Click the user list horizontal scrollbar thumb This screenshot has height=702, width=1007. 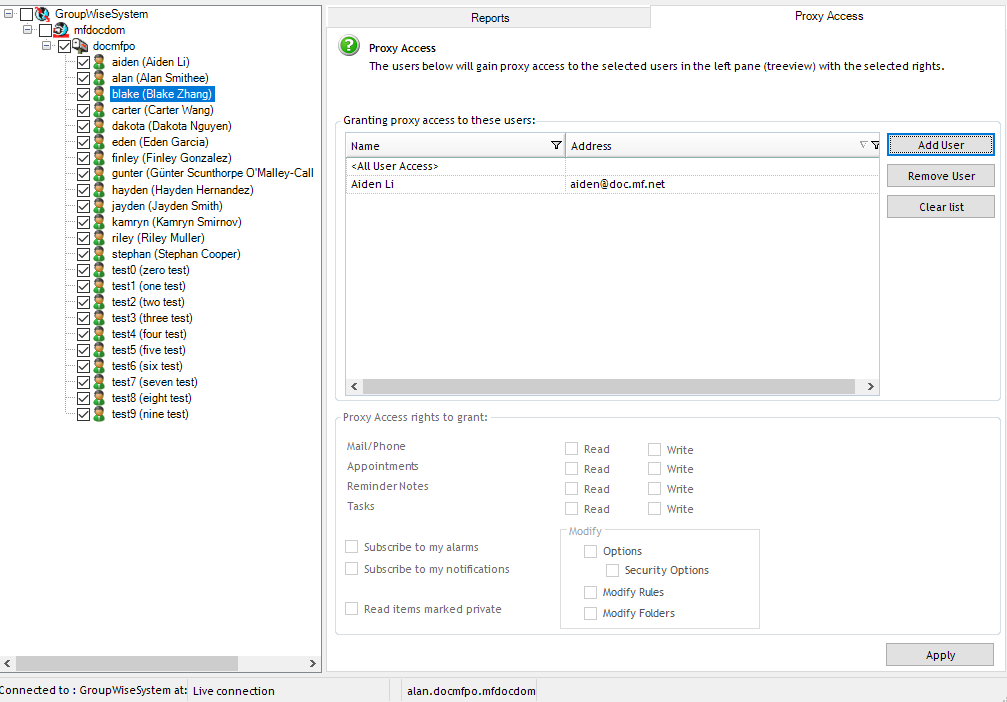click(x=608, y=386)
